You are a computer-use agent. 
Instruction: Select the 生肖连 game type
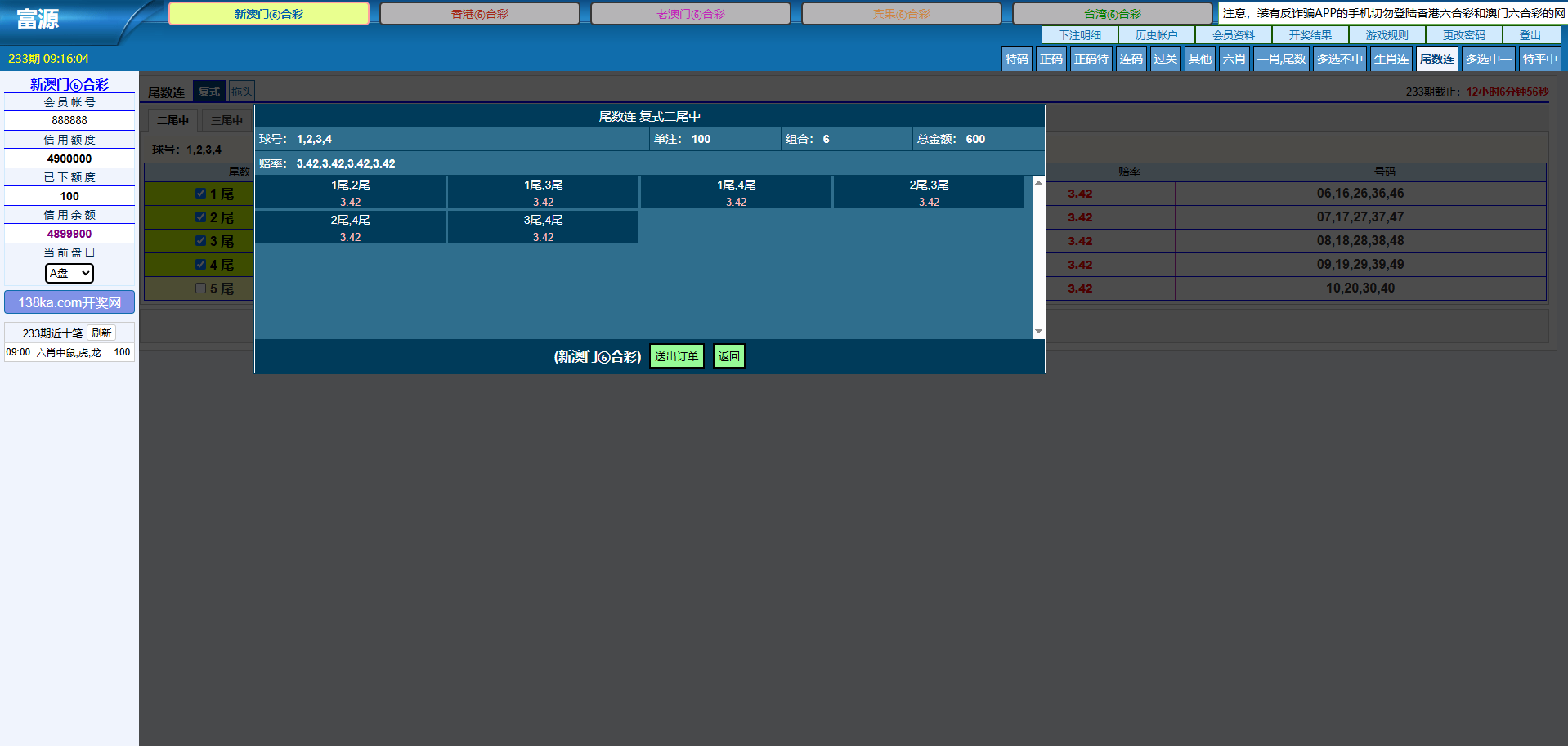[x=1391, y=59]
